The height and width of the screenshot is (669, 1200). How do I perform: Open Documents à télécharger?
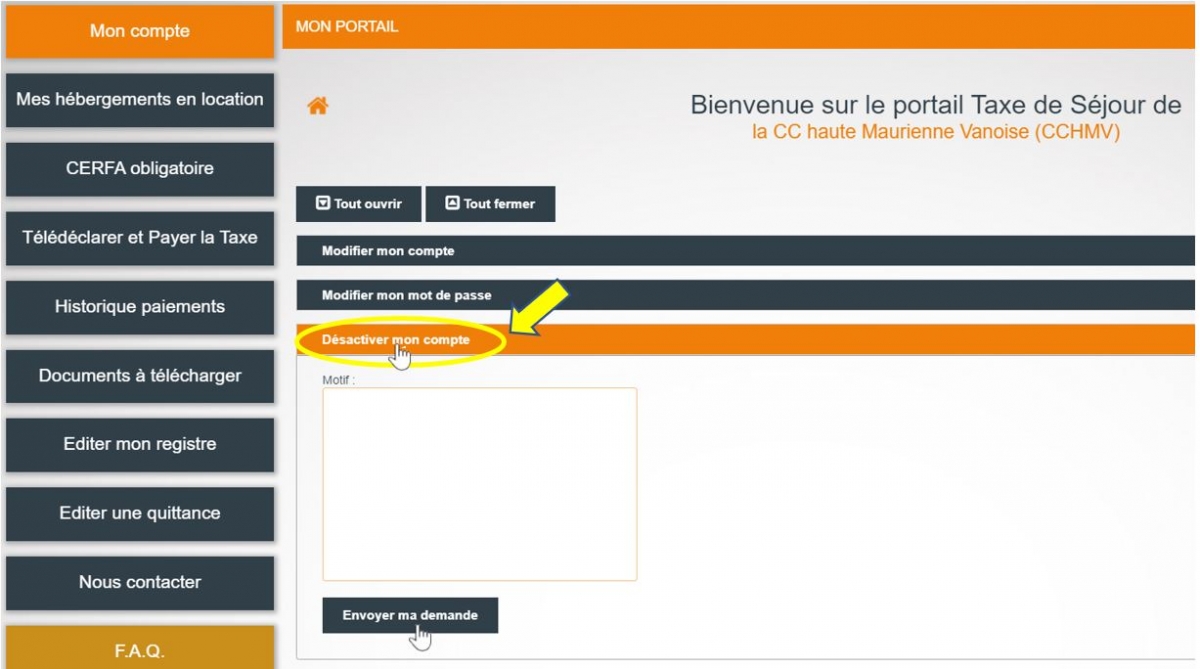click(140, 376)
